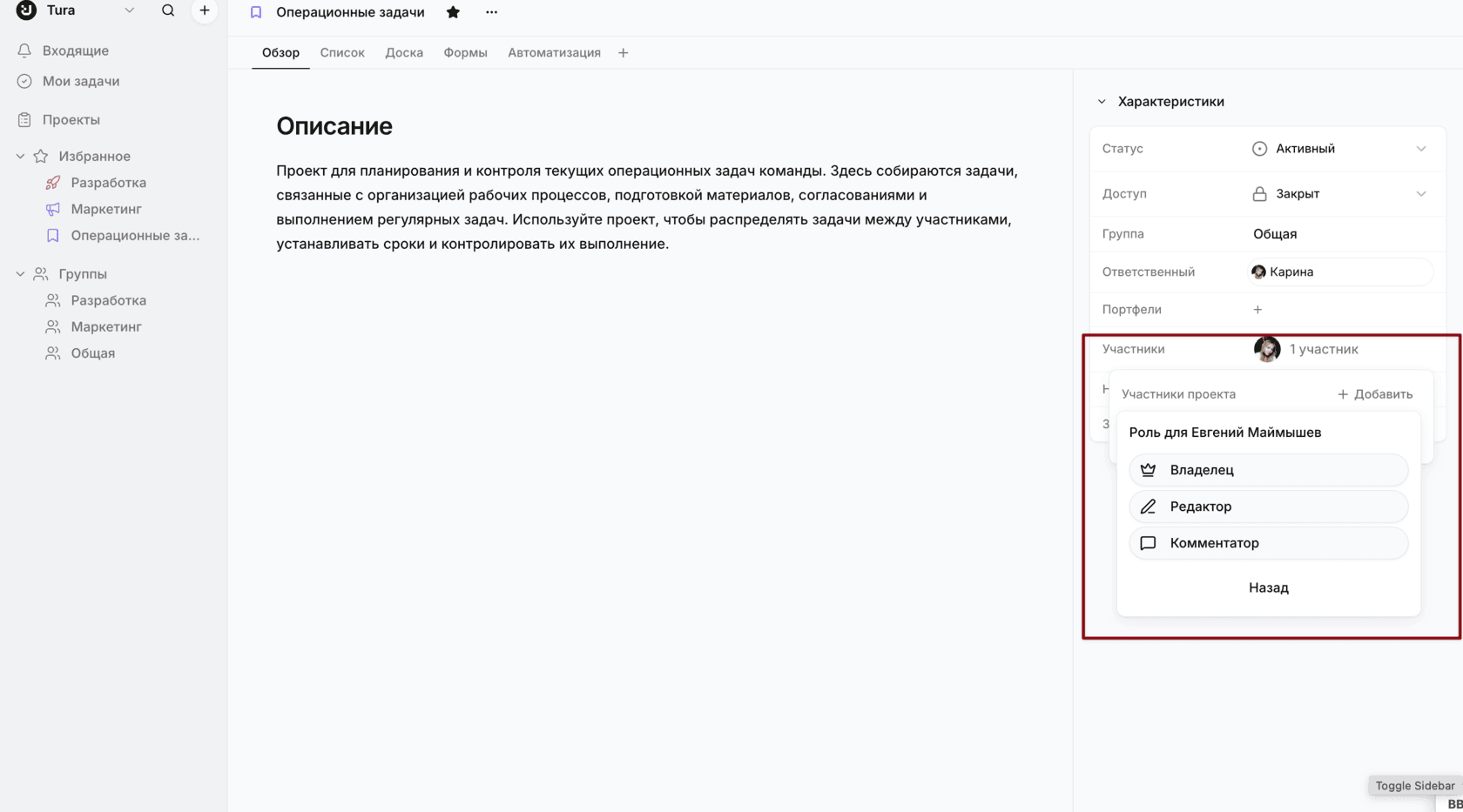
Task: Collapse the Избранное section
Action: coord(20,157)
